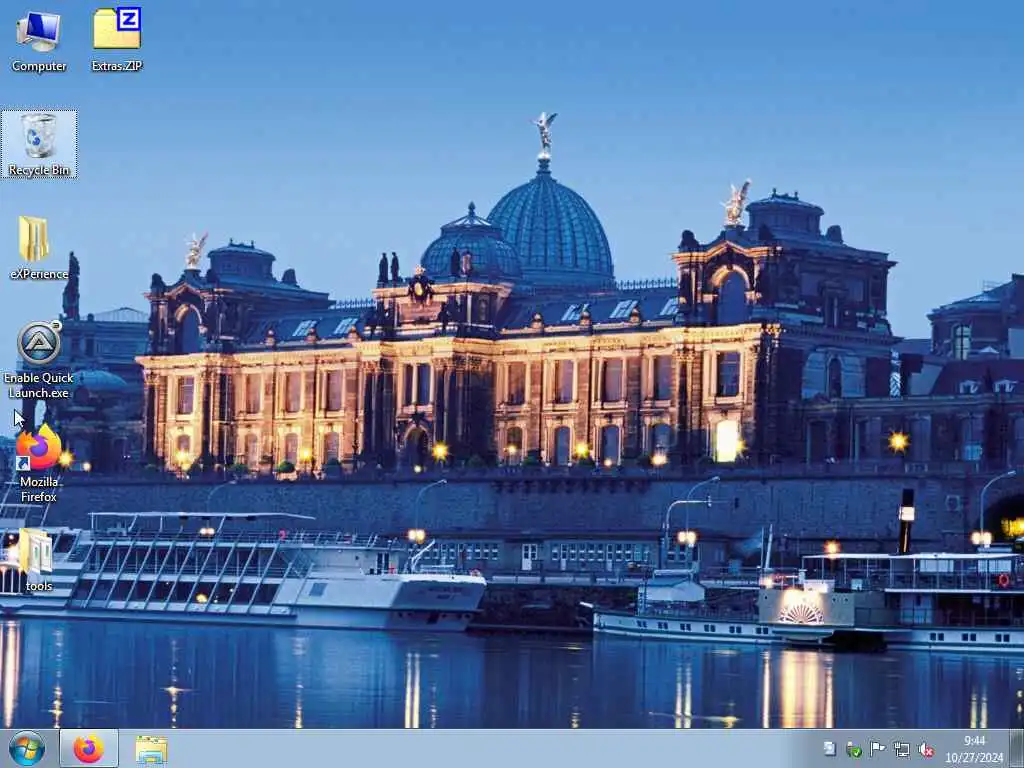Select the Computer desktop icon

click(x=39, y=40)
